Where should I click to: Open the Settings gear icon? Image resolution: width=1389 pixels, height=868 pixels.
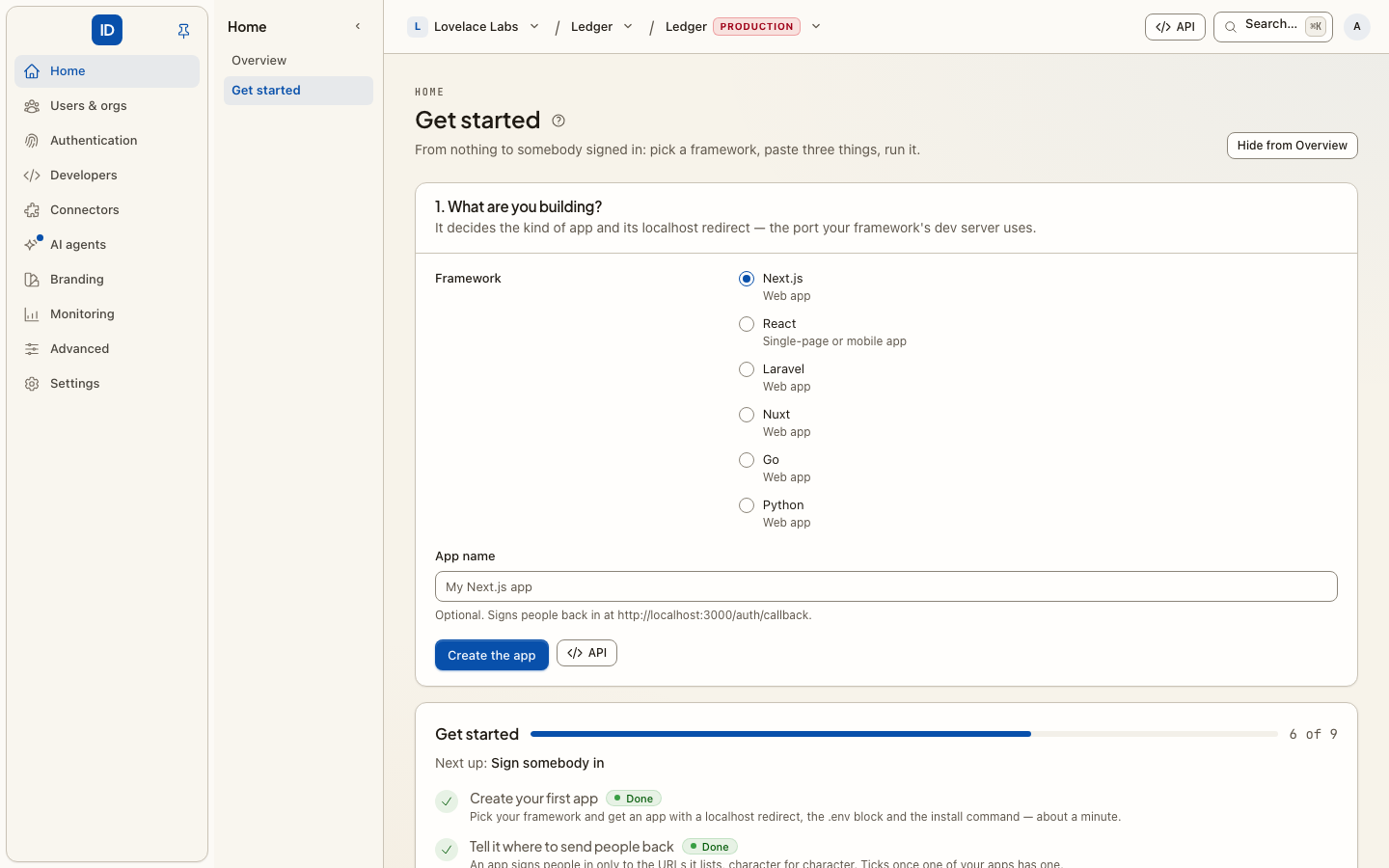(x=32, y=384)
